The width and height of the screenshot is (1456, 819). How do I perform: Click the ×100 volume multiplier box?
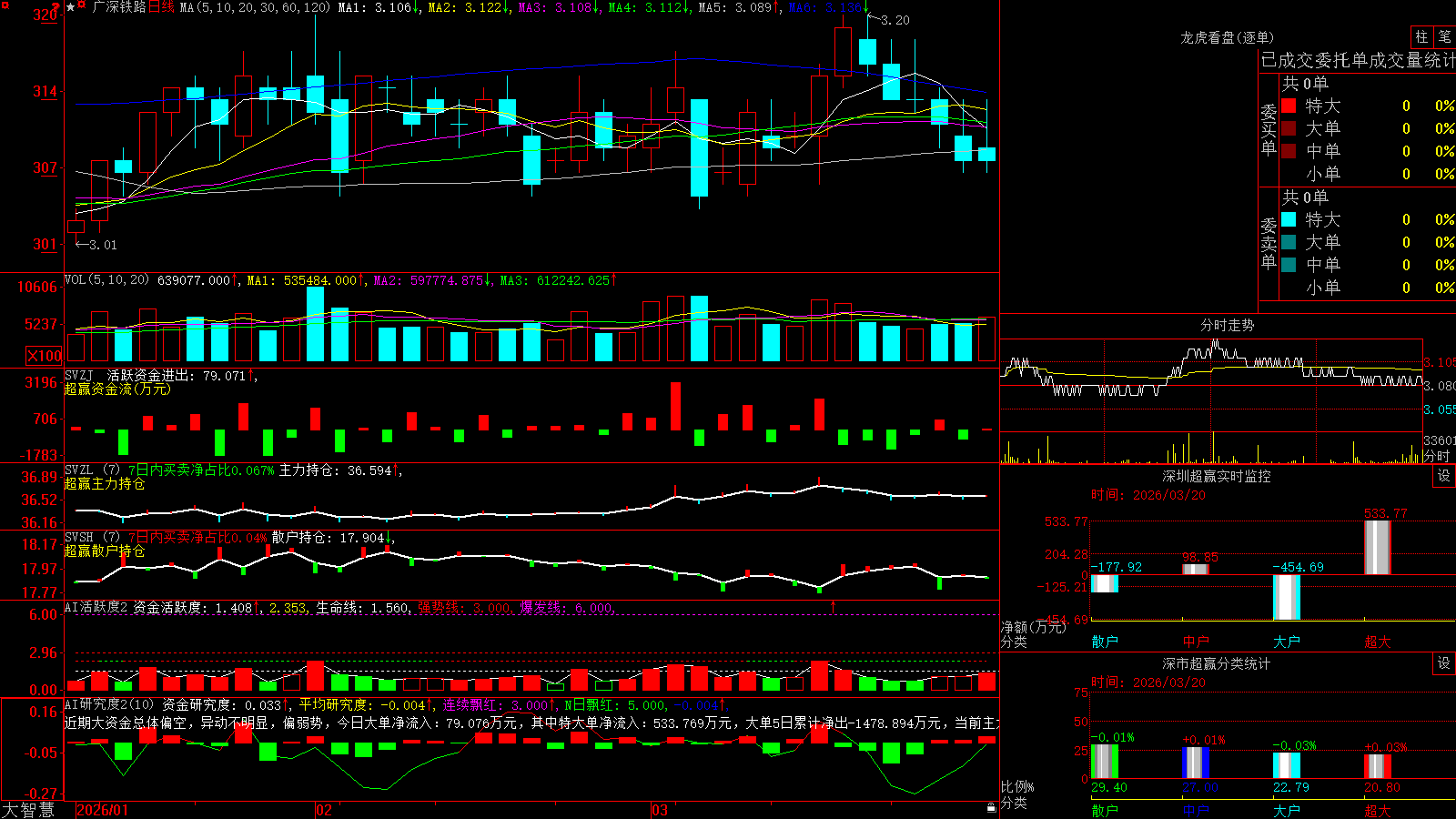click(x=45, y=356)
